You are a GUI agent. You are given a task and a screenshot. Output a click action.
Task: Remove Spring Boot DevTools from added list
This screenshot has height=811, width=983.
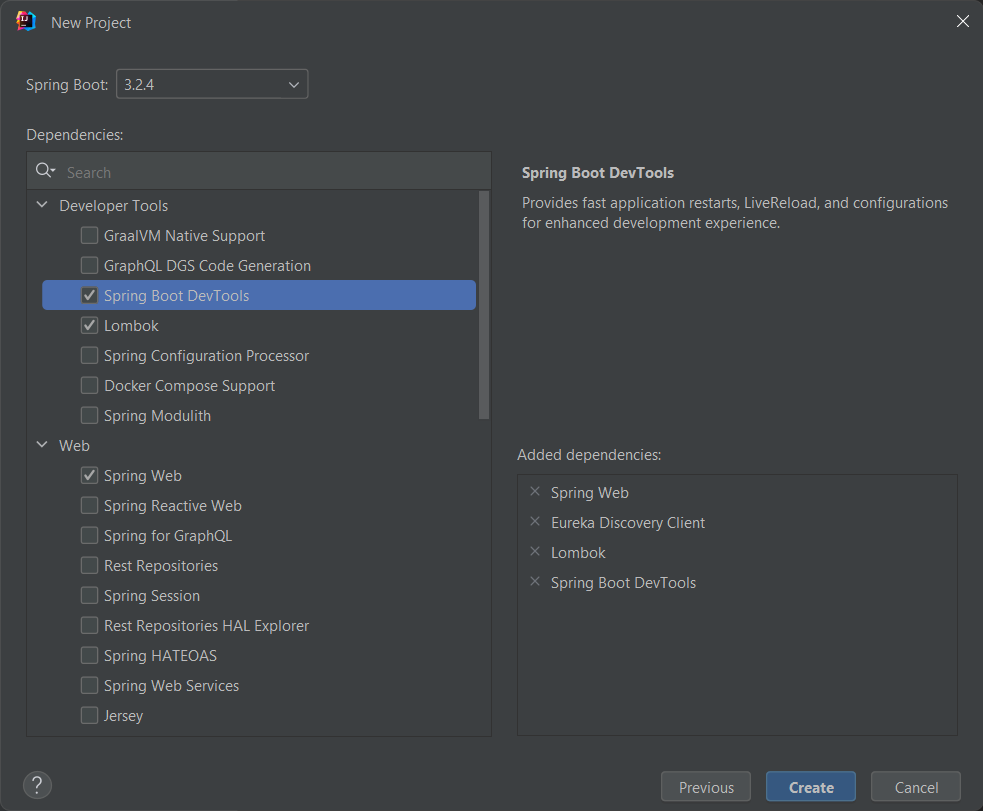pyautogui.click(x=535, y=582)
